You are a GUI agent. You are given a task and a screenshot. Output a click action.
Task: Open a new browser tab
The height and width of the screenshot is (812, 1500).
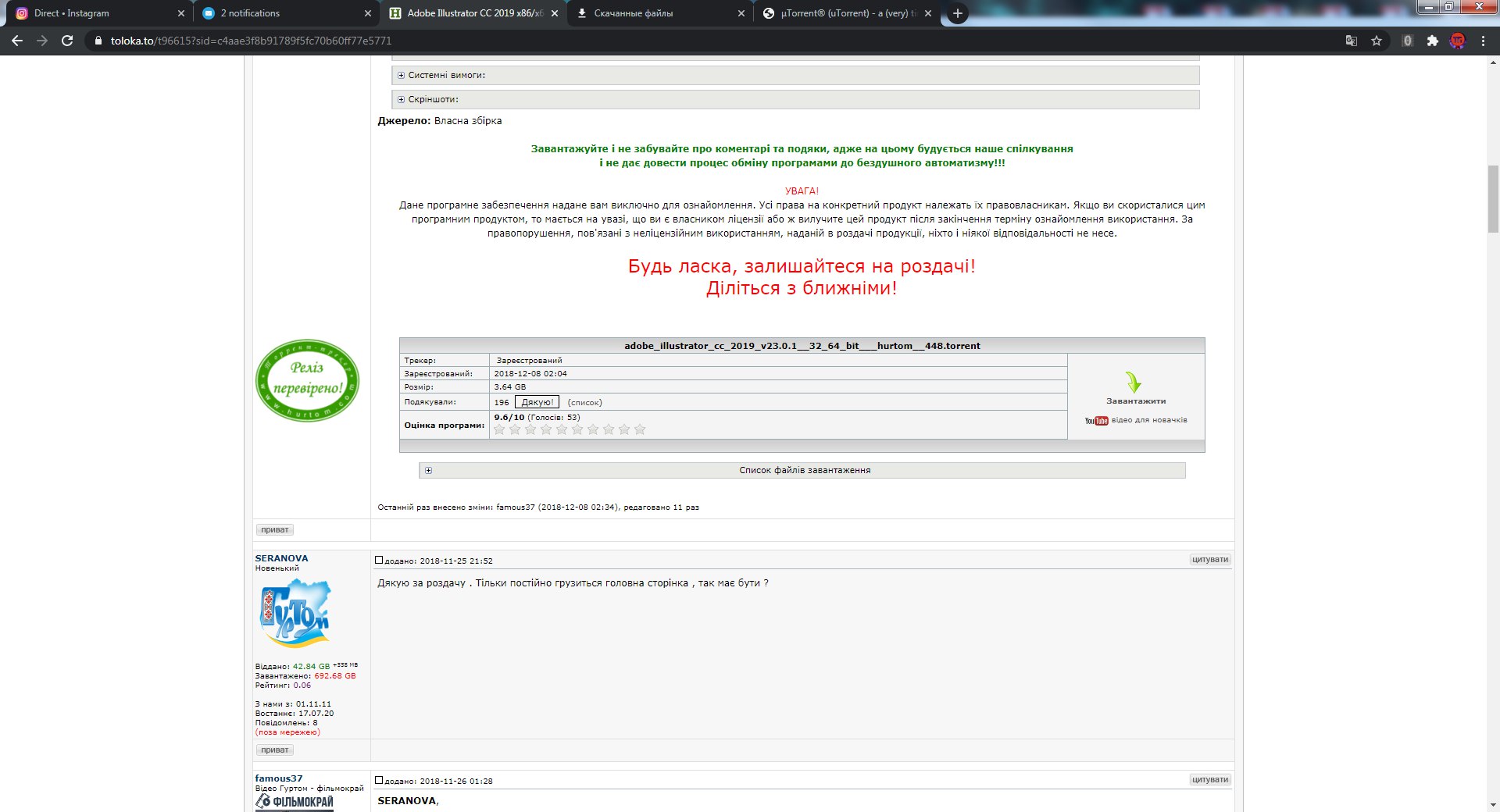[957, 13]
